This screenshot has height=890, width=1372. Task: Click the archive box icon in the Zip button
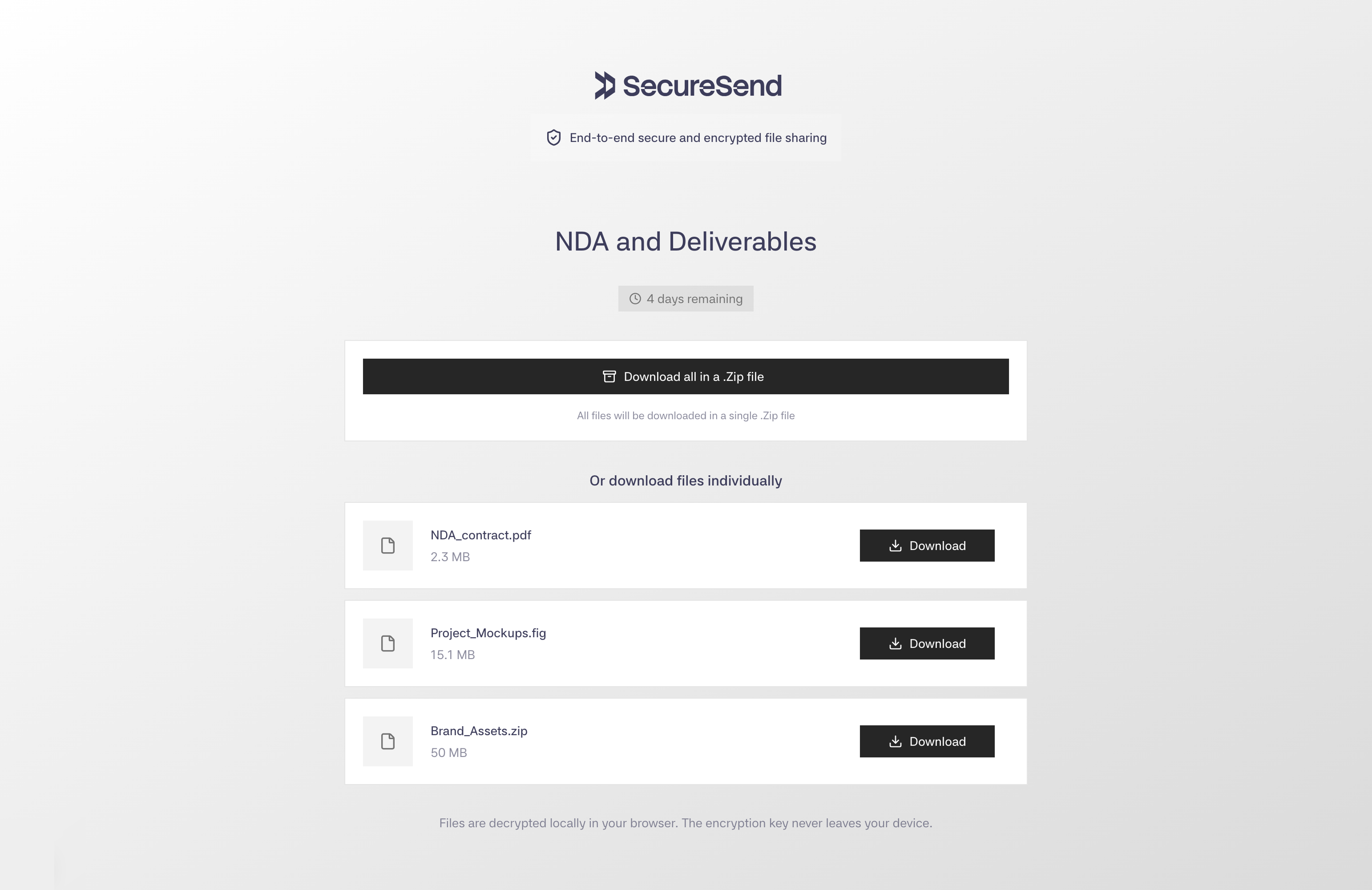pyautogui.click(x=609, y=376)
